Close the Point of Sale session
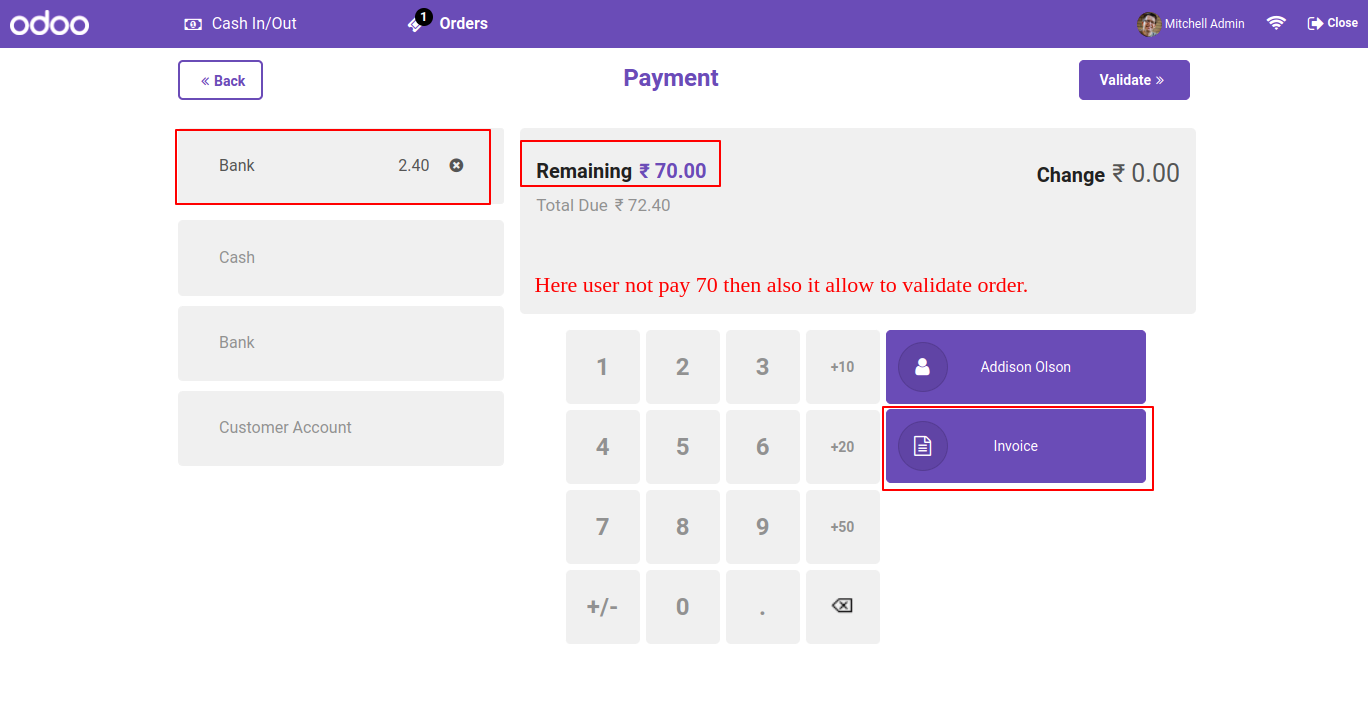This screenshot has height=710, width=1368. 1332,23
